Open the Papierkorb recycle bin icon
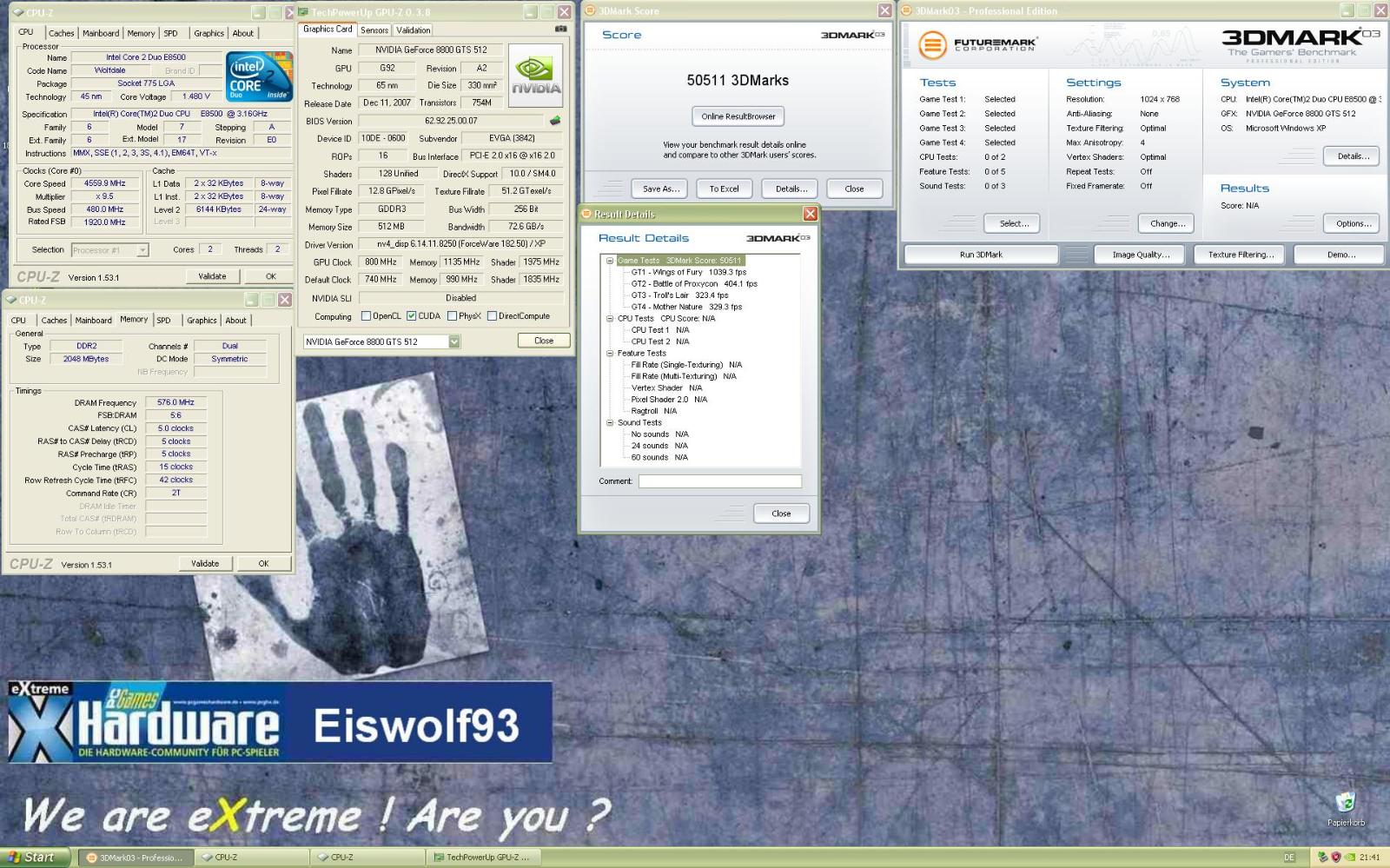The width and height of the screenshot is (1390, 868). (x=1345, y=802)
